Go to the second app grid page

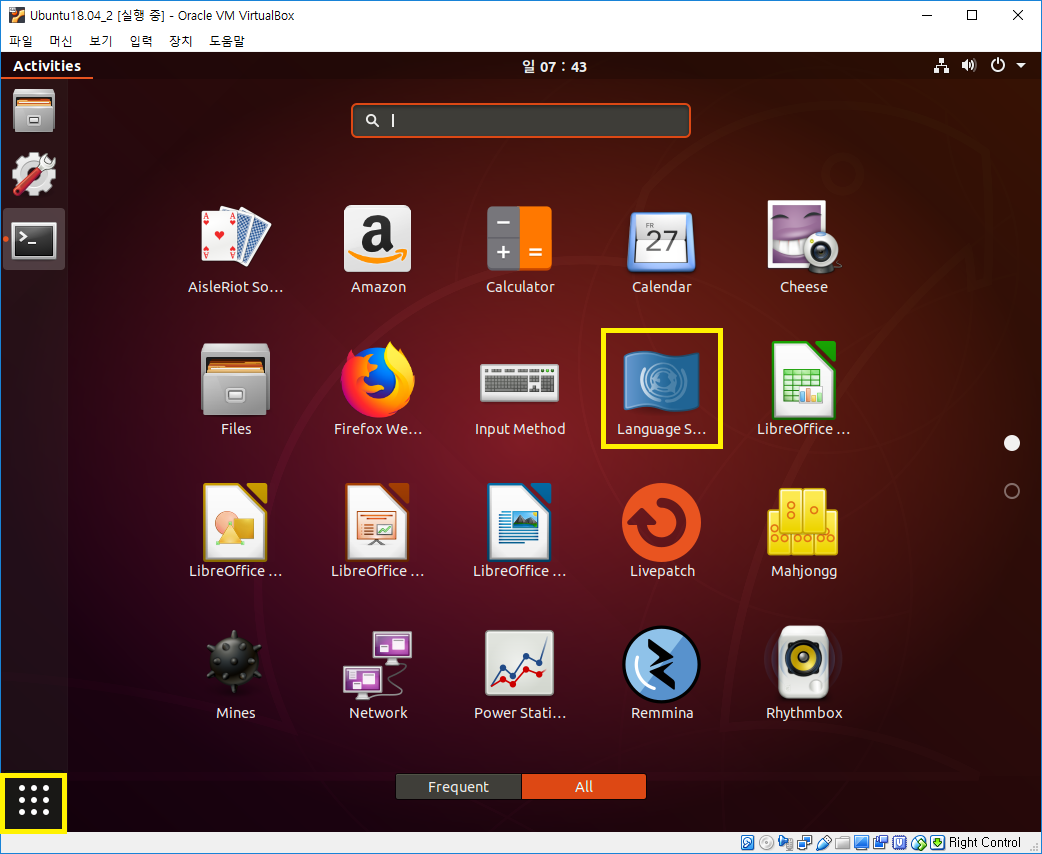tap(1011, 491)
